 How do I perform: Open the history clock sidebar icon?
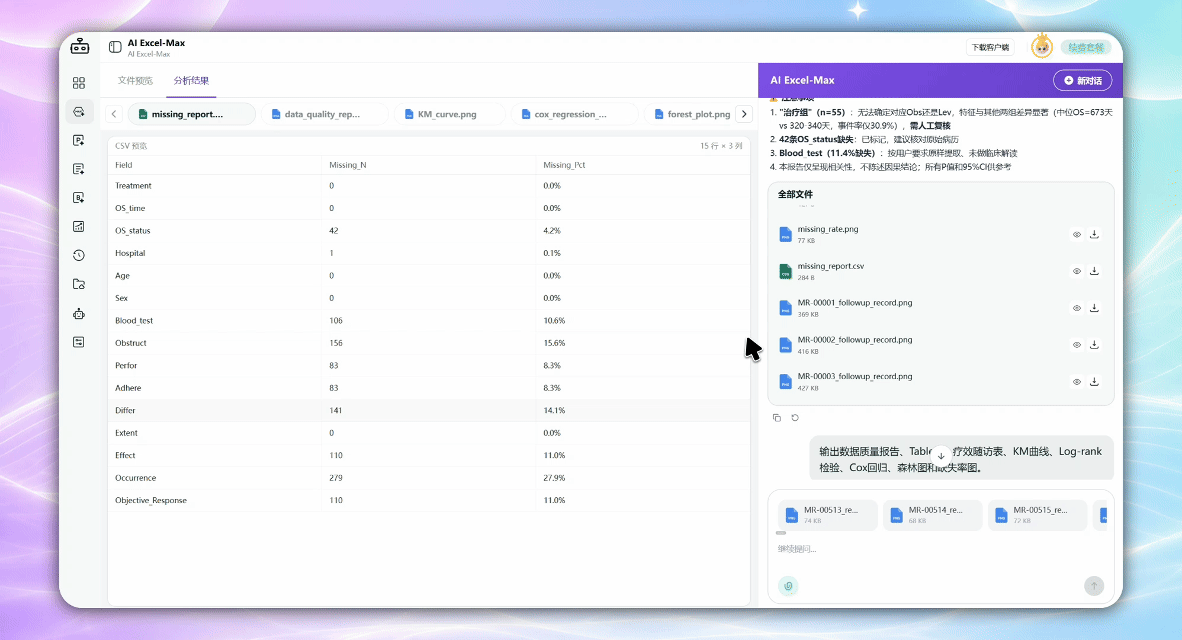click(x=79, y=256)
